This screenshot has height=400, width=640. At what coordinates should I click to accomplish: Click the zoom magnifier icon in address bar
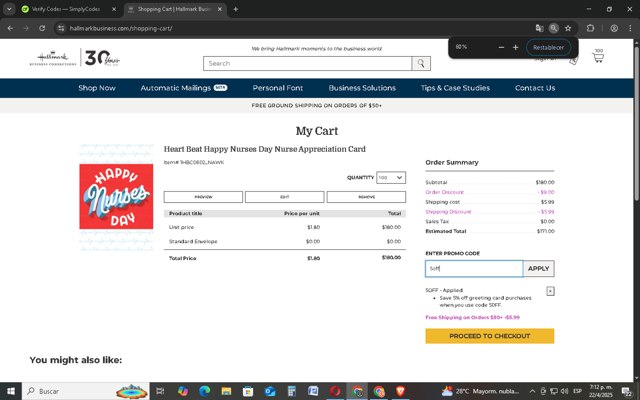coord(553,28)
